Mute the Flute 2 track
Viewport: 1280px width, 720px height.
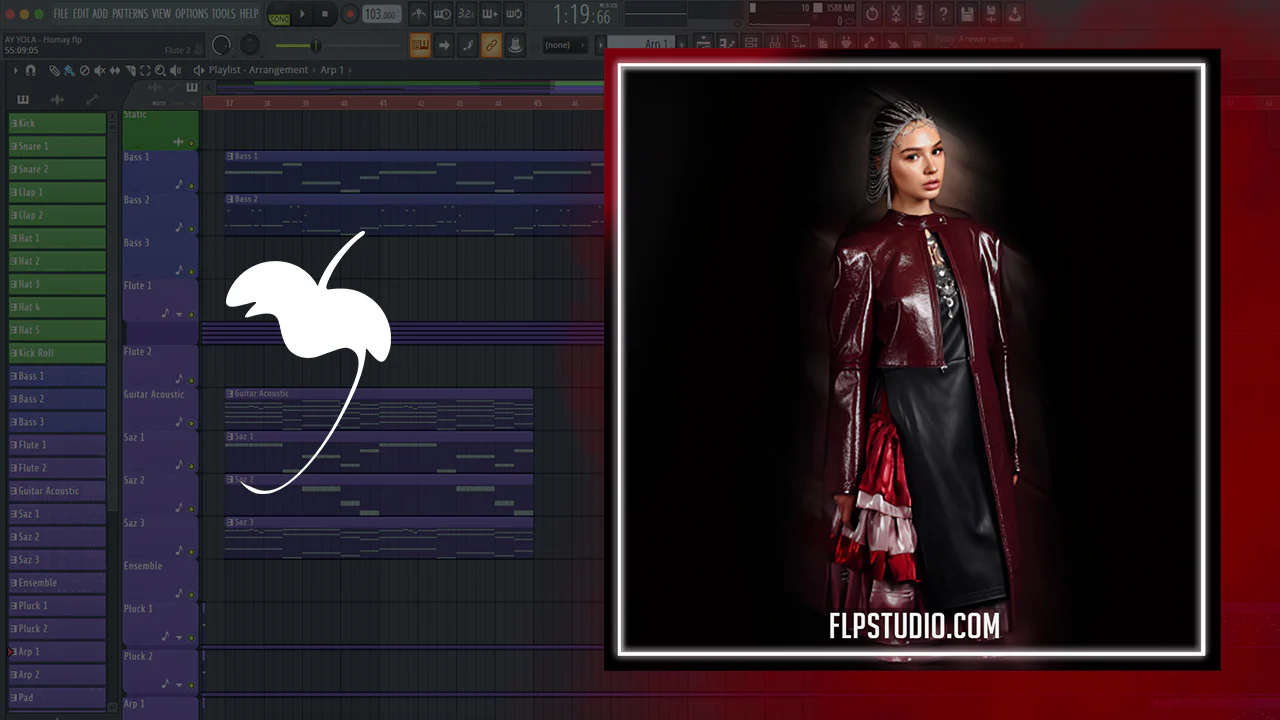point(191,382)
